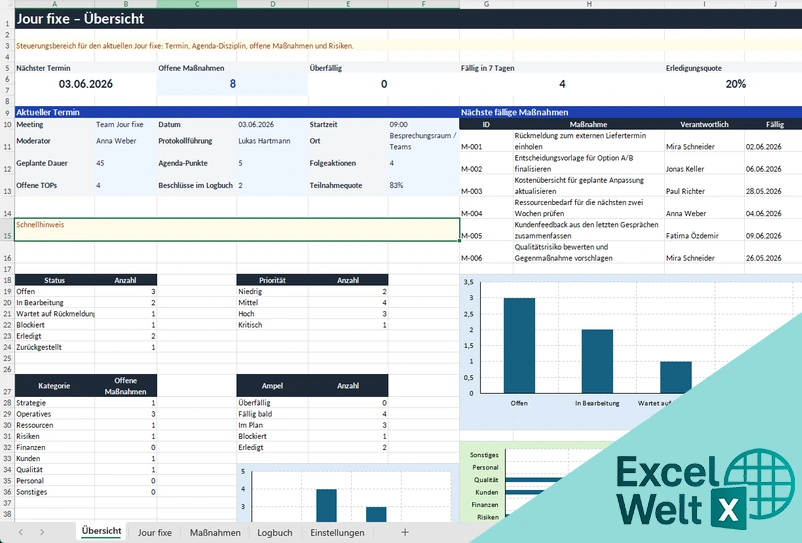This screenshot has width=802, height=543.
Task: Select the Maßnahme cell Entscheidungsvorlage für Option A/B
Action: tap(589, 163)
